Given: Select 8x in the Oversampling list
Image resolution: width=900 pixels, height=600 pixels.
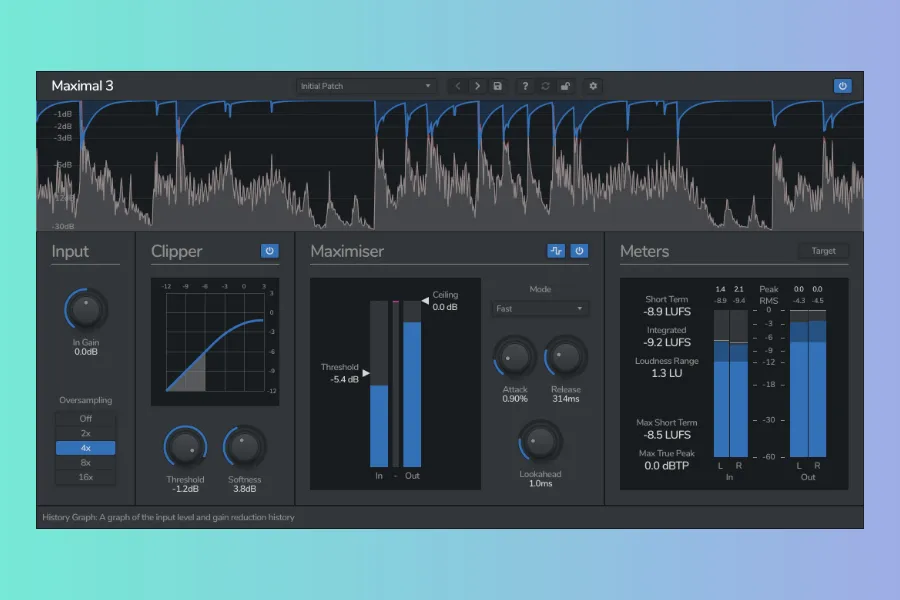Looking at the screenshot, I should coord(86,463).
